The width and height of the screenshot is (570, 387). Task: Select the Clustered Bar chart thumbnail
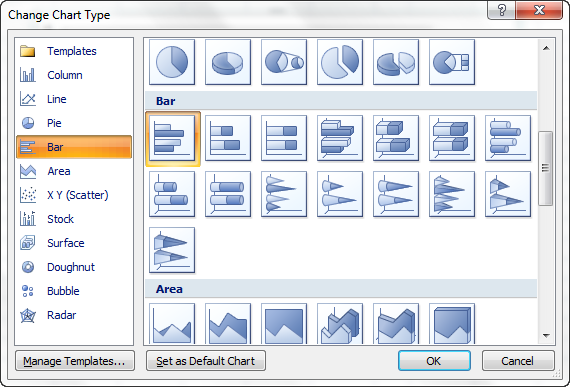[172, 138]
